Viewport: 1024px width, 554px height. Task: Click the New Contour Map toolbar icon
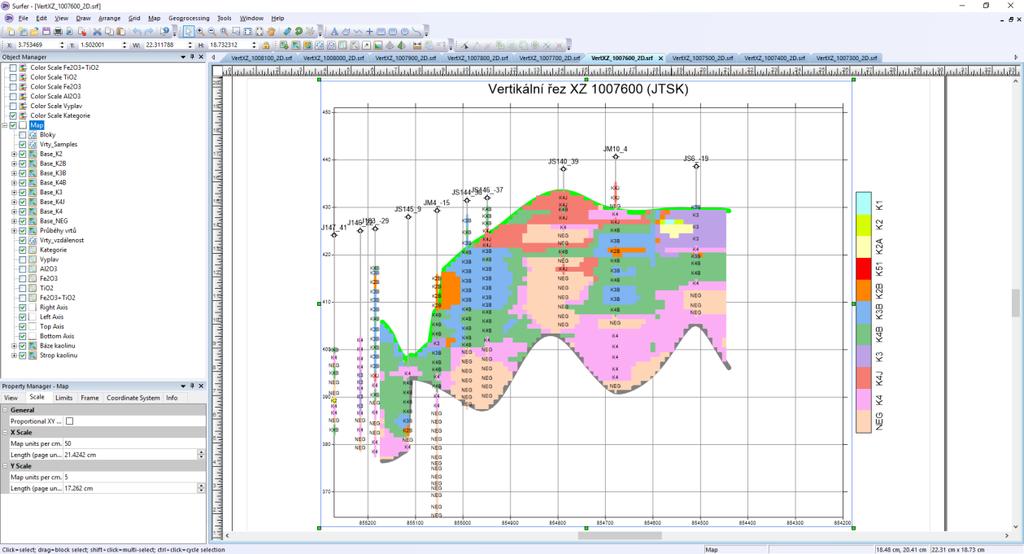[308, 45]
